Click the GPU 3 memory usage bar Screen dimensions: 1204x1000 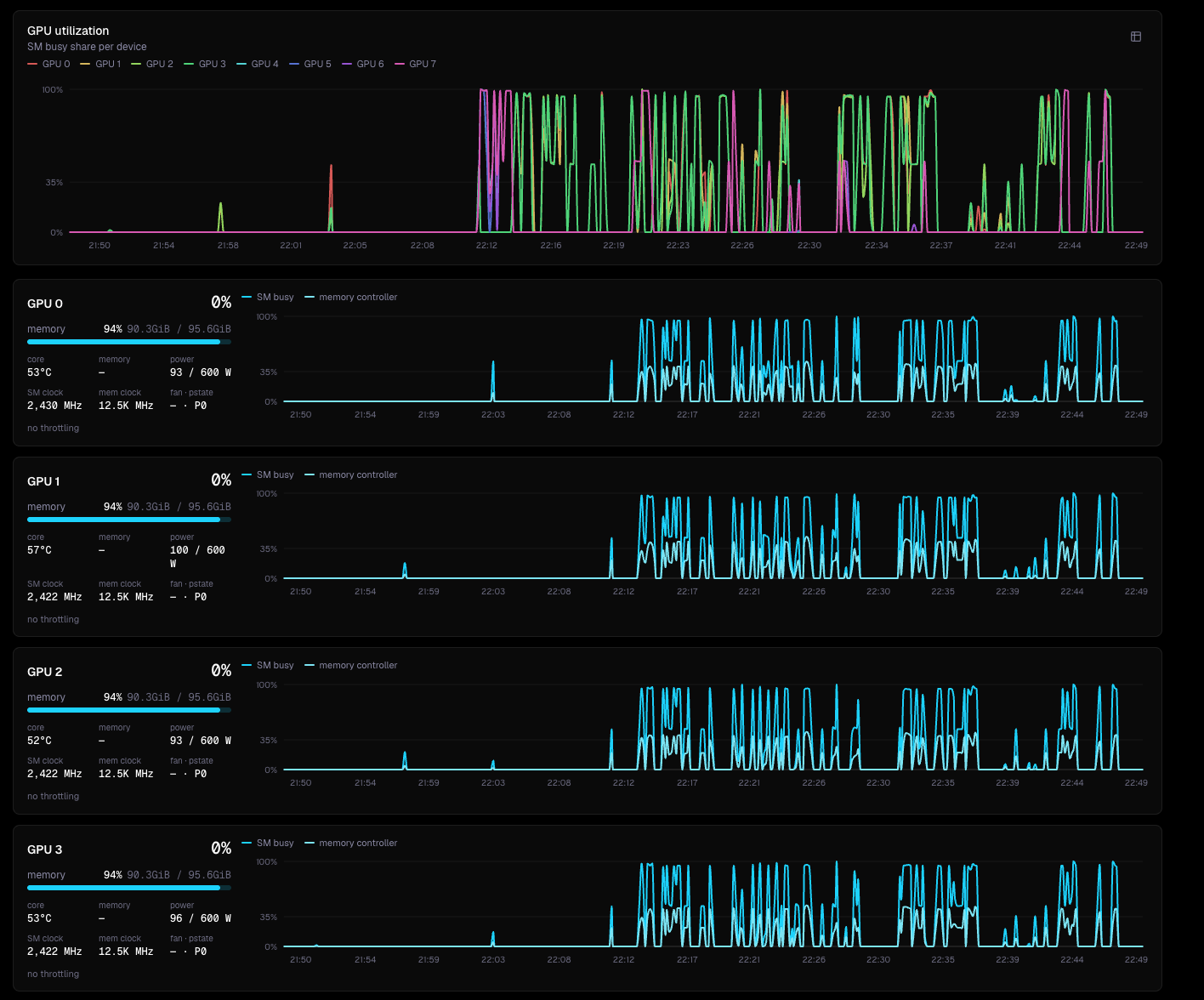[x=129, y=888]
